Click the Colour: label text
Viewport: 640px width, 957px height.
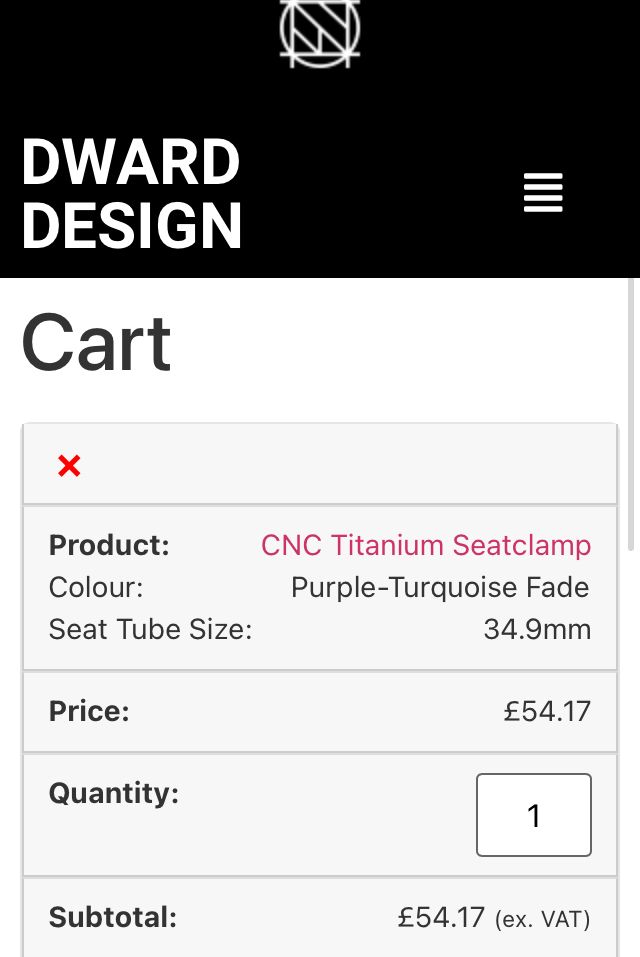coord(96,587)
